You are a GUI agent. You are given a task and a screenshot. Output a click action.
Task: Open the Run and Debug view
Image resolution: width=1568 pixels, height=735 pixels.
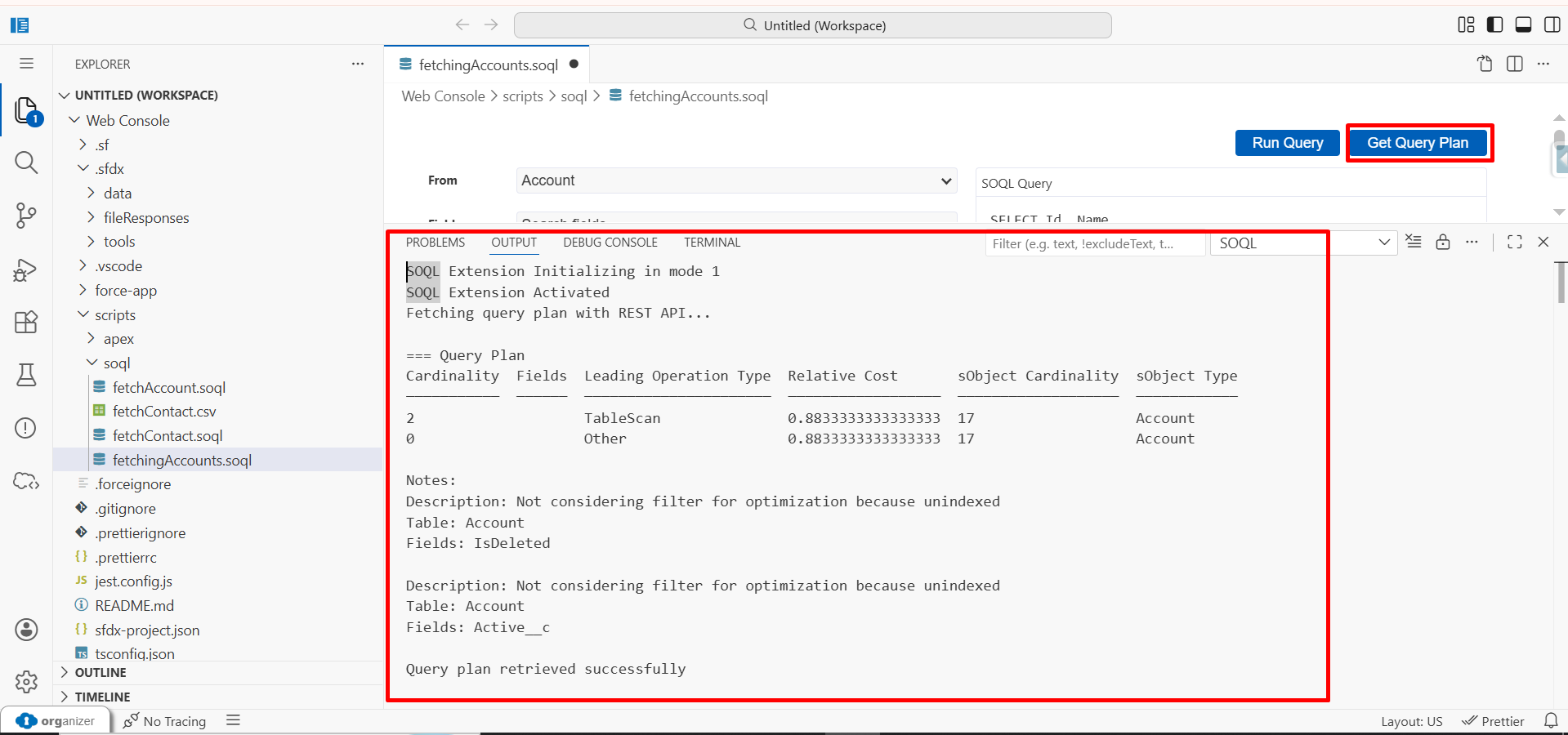coord(26,269)
